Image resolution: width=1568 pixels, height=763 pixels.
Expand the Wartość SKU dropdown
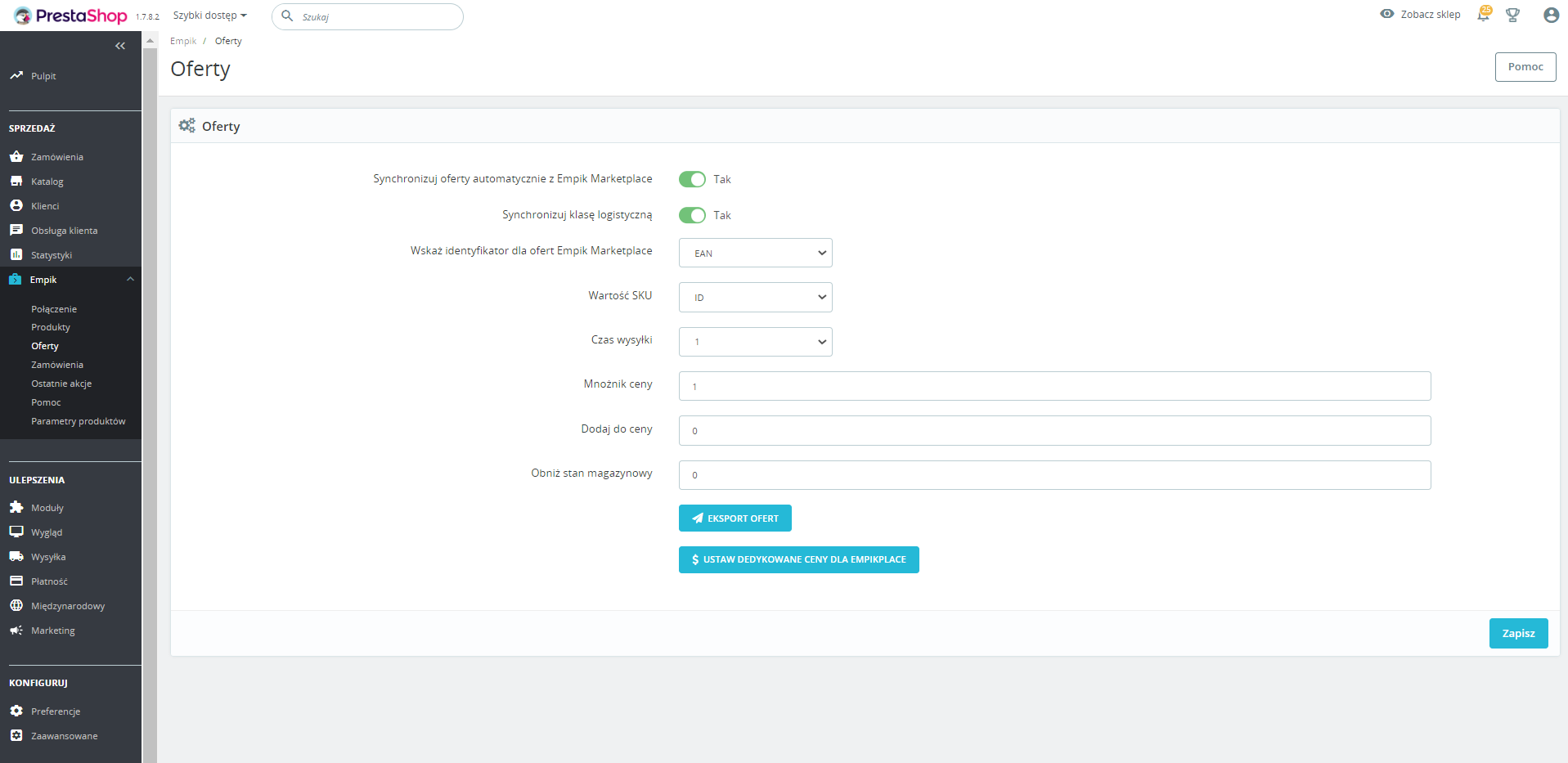click(755, 298)
